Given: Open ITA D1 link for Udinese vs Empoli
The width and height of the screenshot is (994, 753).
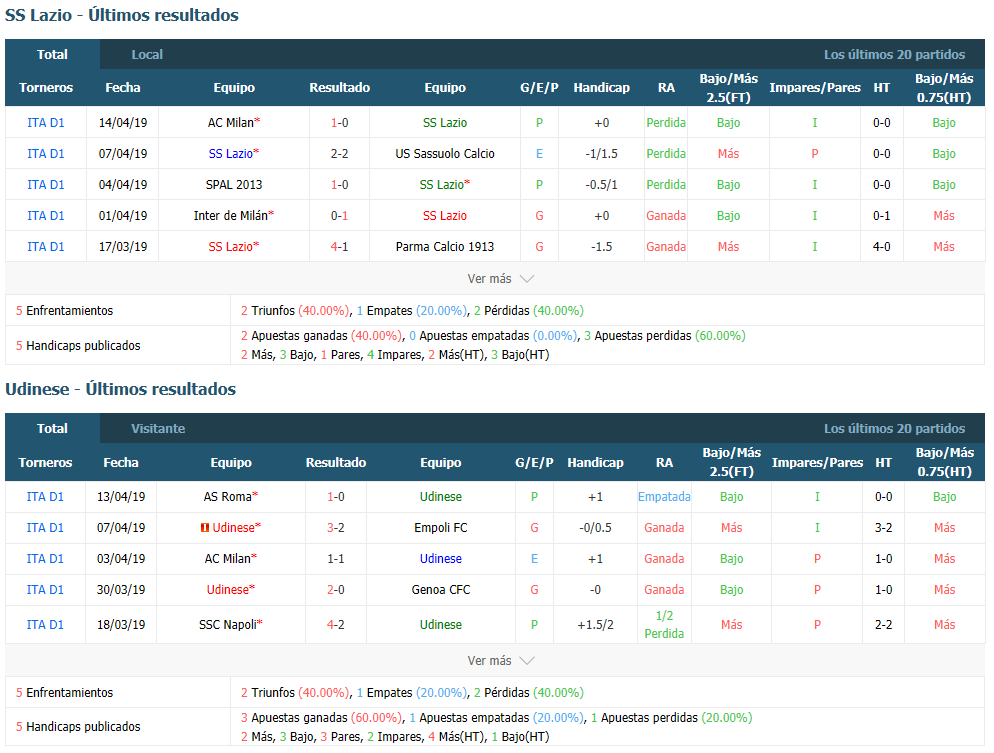Looking at the screenshot, I should click(45, 528).
